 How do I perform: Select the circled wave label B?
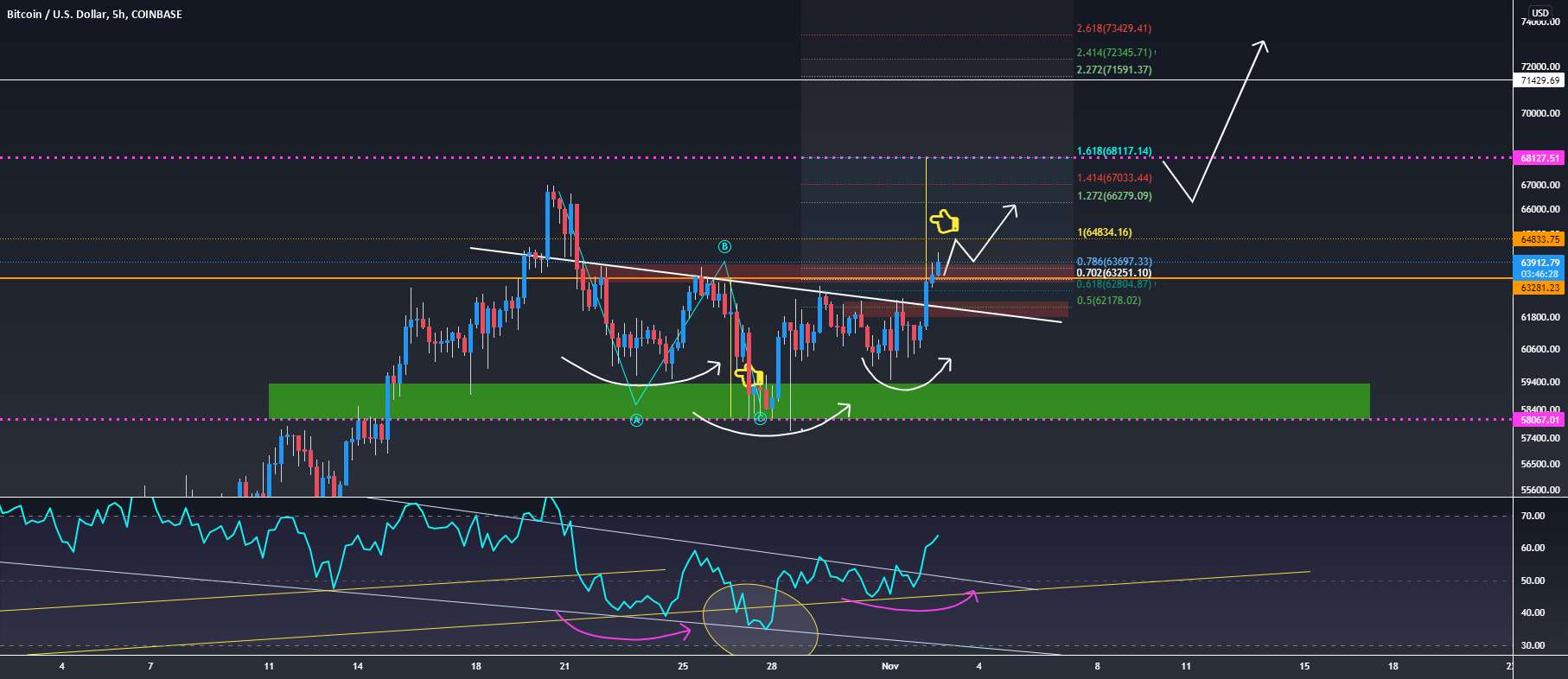[724, 247]
